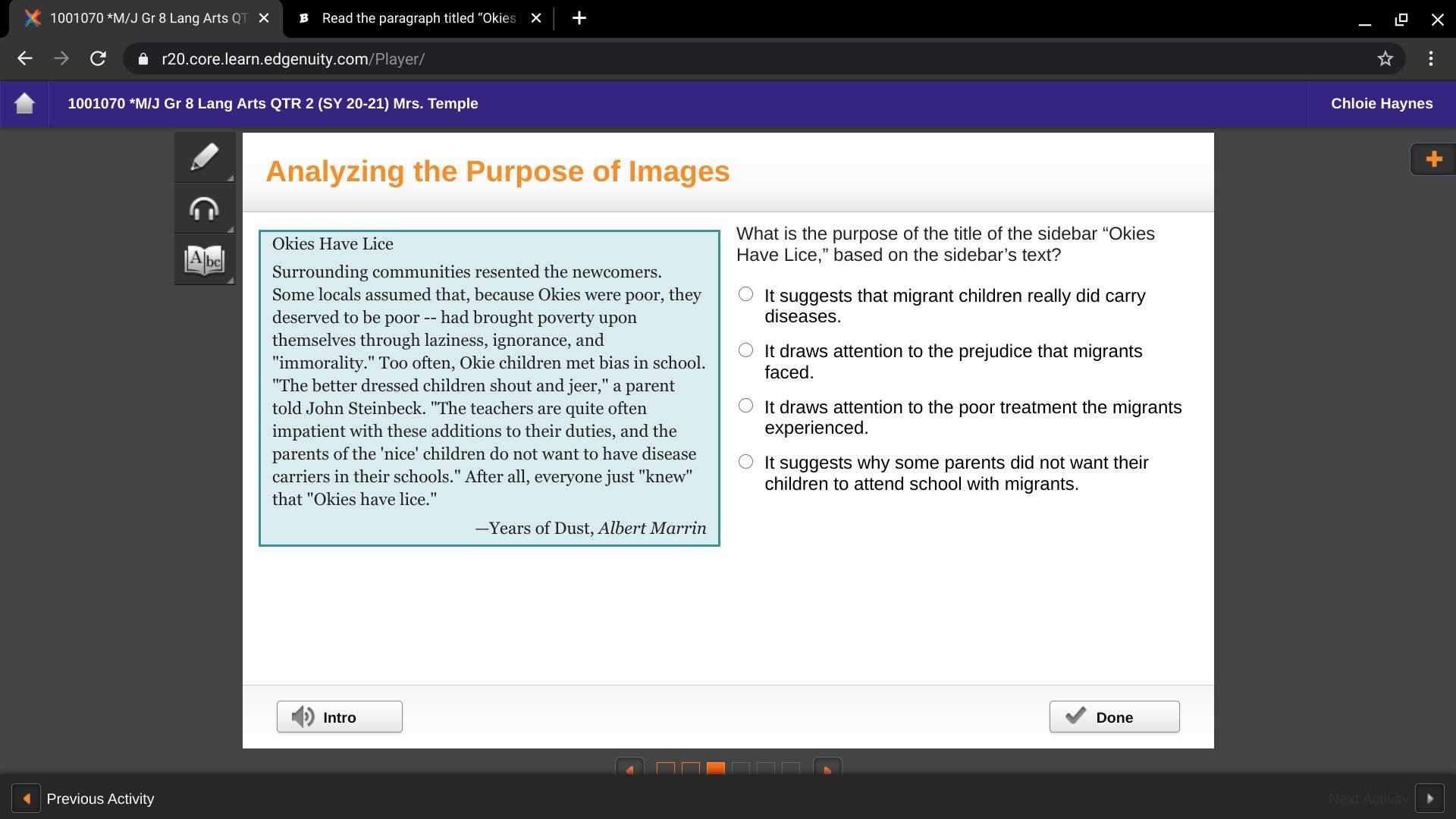The image size is (1456, 819).
Task: Bookmark this page with star icon
Action: (x=1385, y=58)
